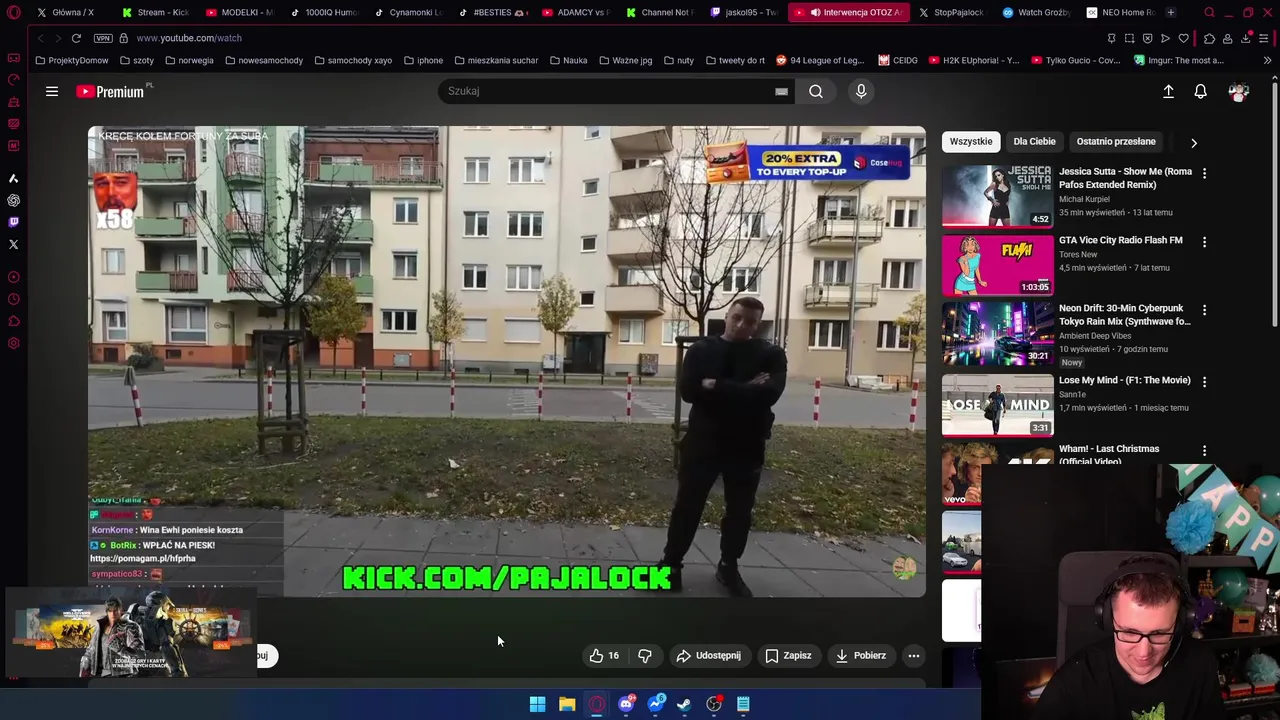Open Windows Start menu on taskbar
Screen dimensions: 1280x720
[537, 704]
